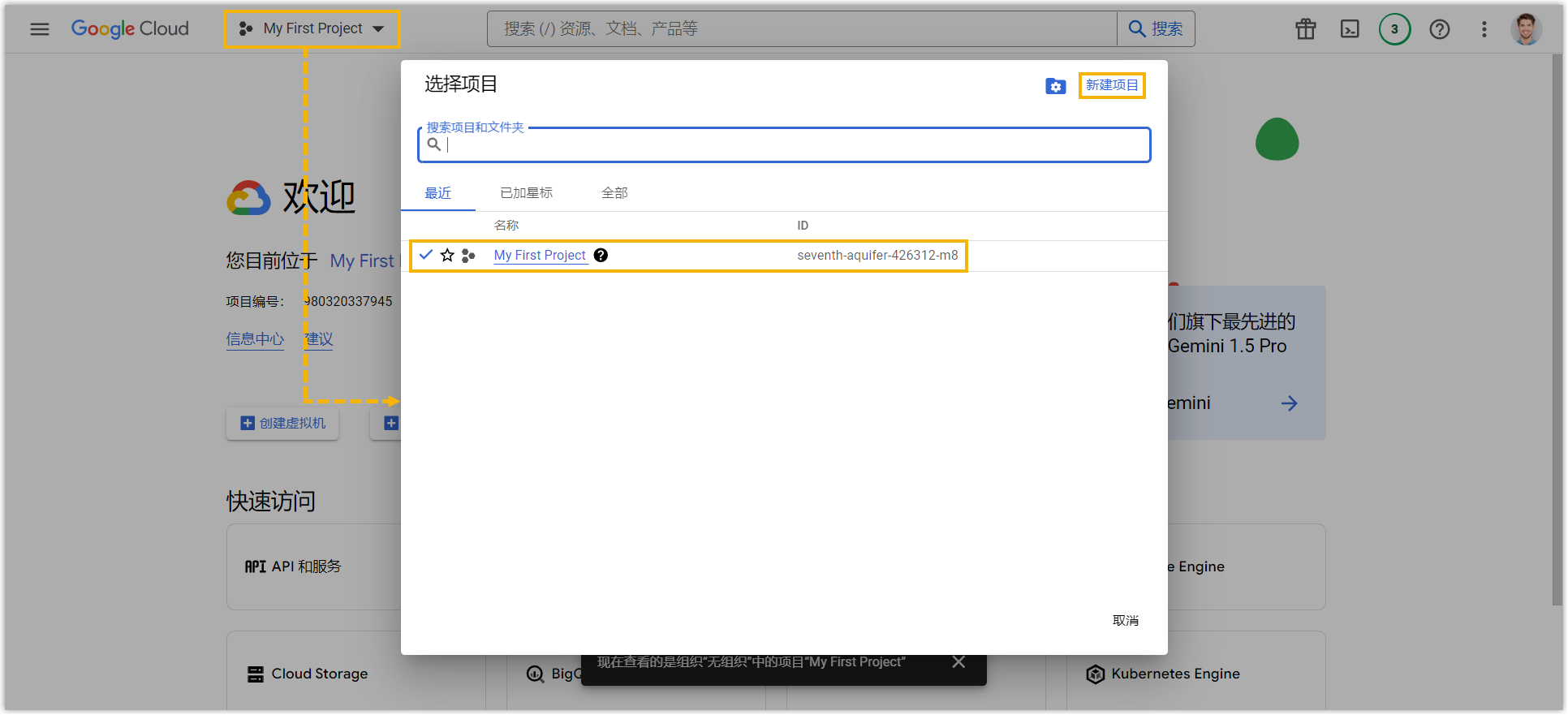Click the blue 搜索 button in top bar

pyautogui.click(x=1156, y=29)
